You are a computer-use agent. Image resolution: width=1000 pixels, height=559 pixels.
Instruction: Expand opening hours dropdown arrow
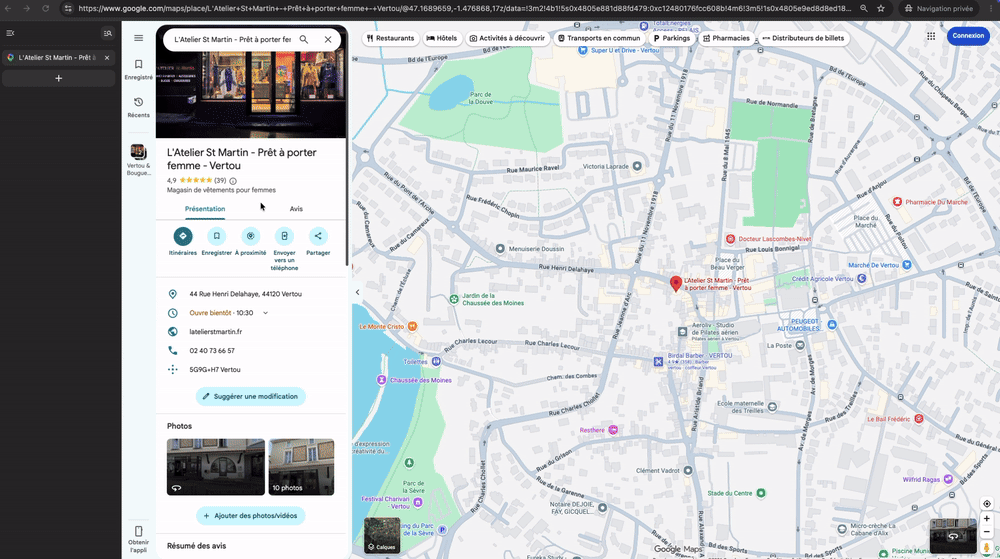265,313
